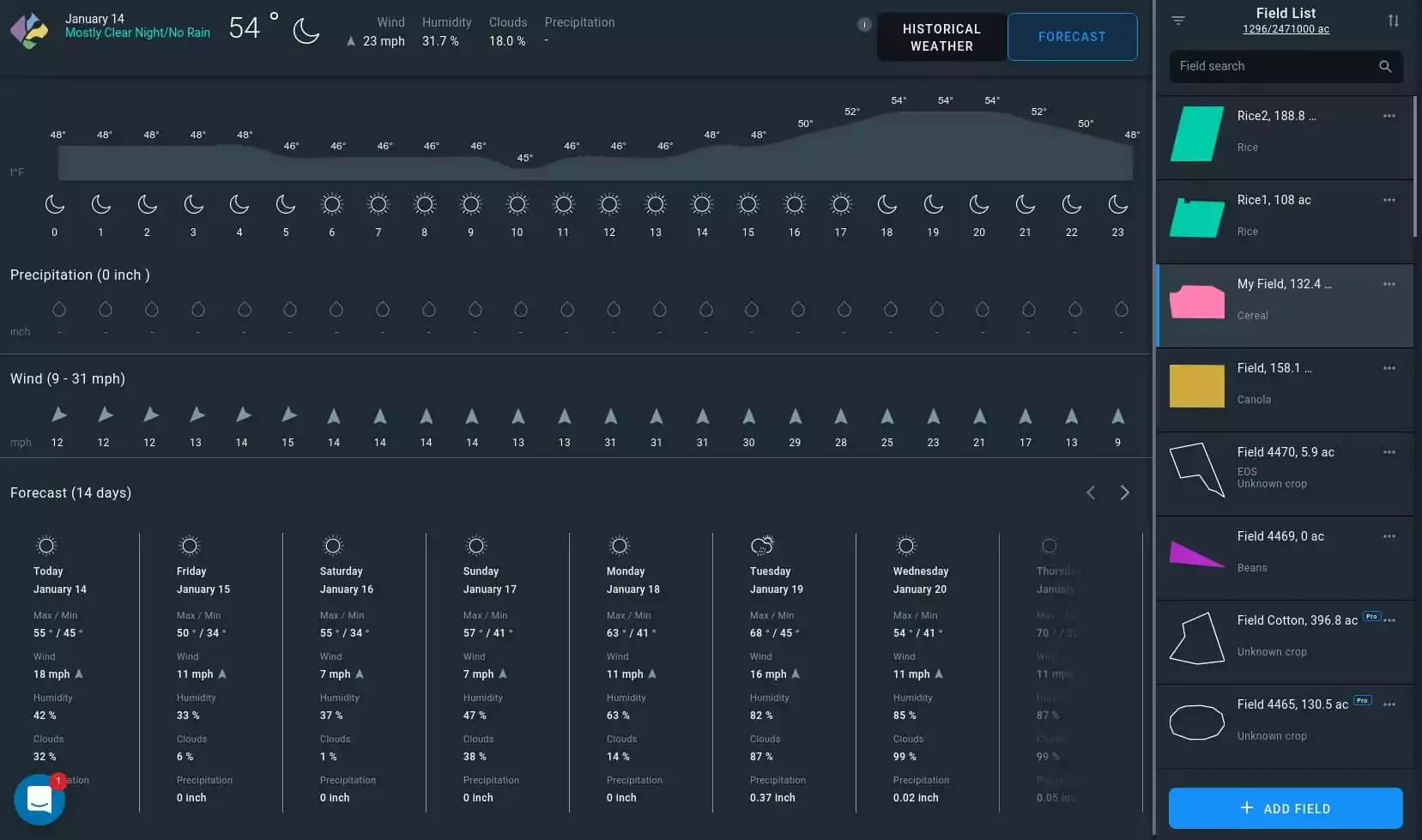Click the app logo in top-left corner
Viewport: 1422px width, 840px height.
(x=29, y=31)
